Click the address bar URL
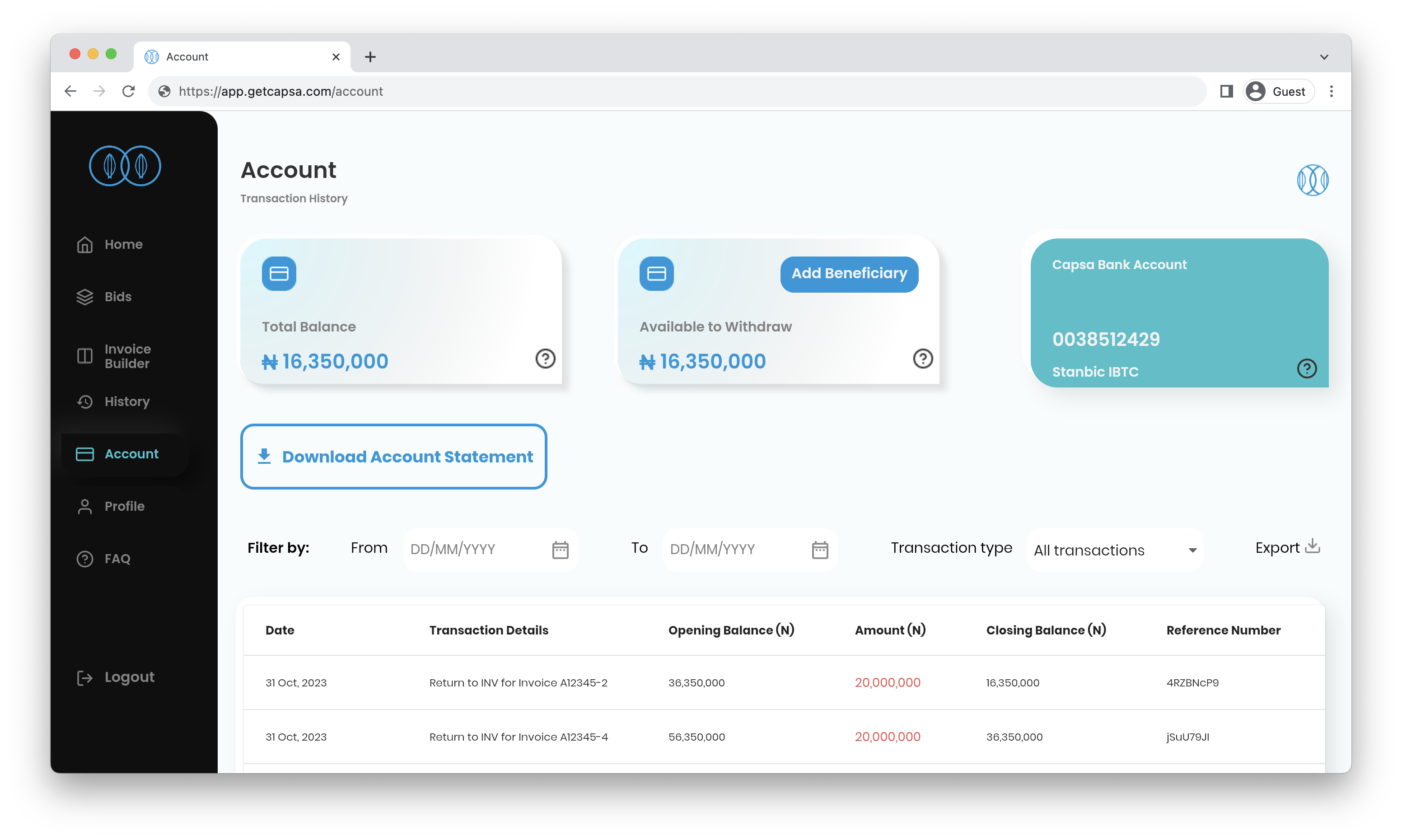Viewport: 1402px width, 840px height. point(281,91)
